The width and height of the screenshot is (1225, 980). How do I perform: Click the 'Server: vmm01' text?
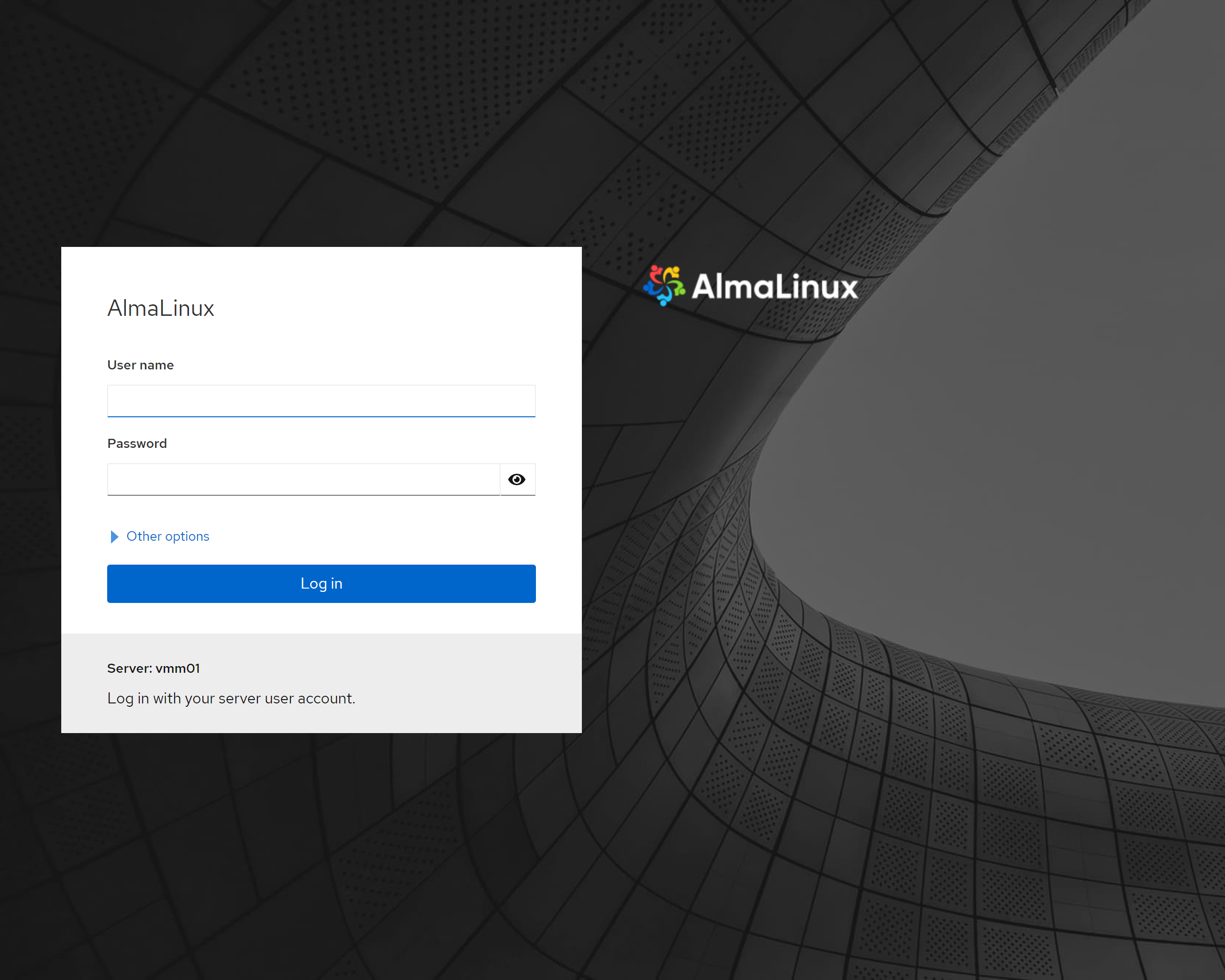154,668
